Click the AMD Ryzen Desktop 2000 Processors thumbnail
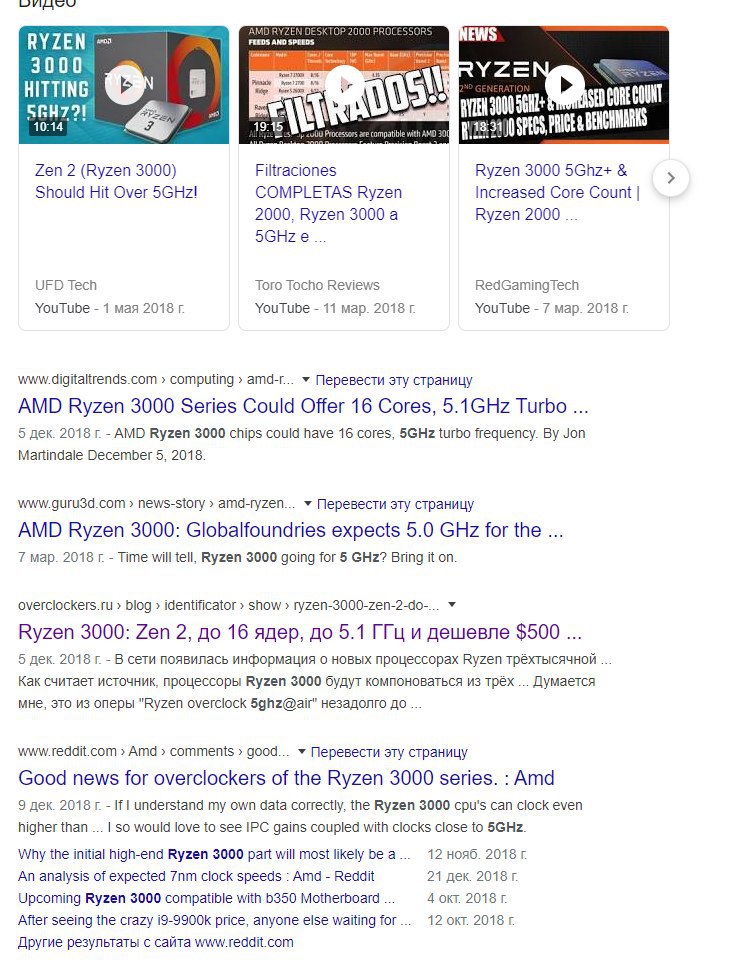729x975 pixels. 344,85
